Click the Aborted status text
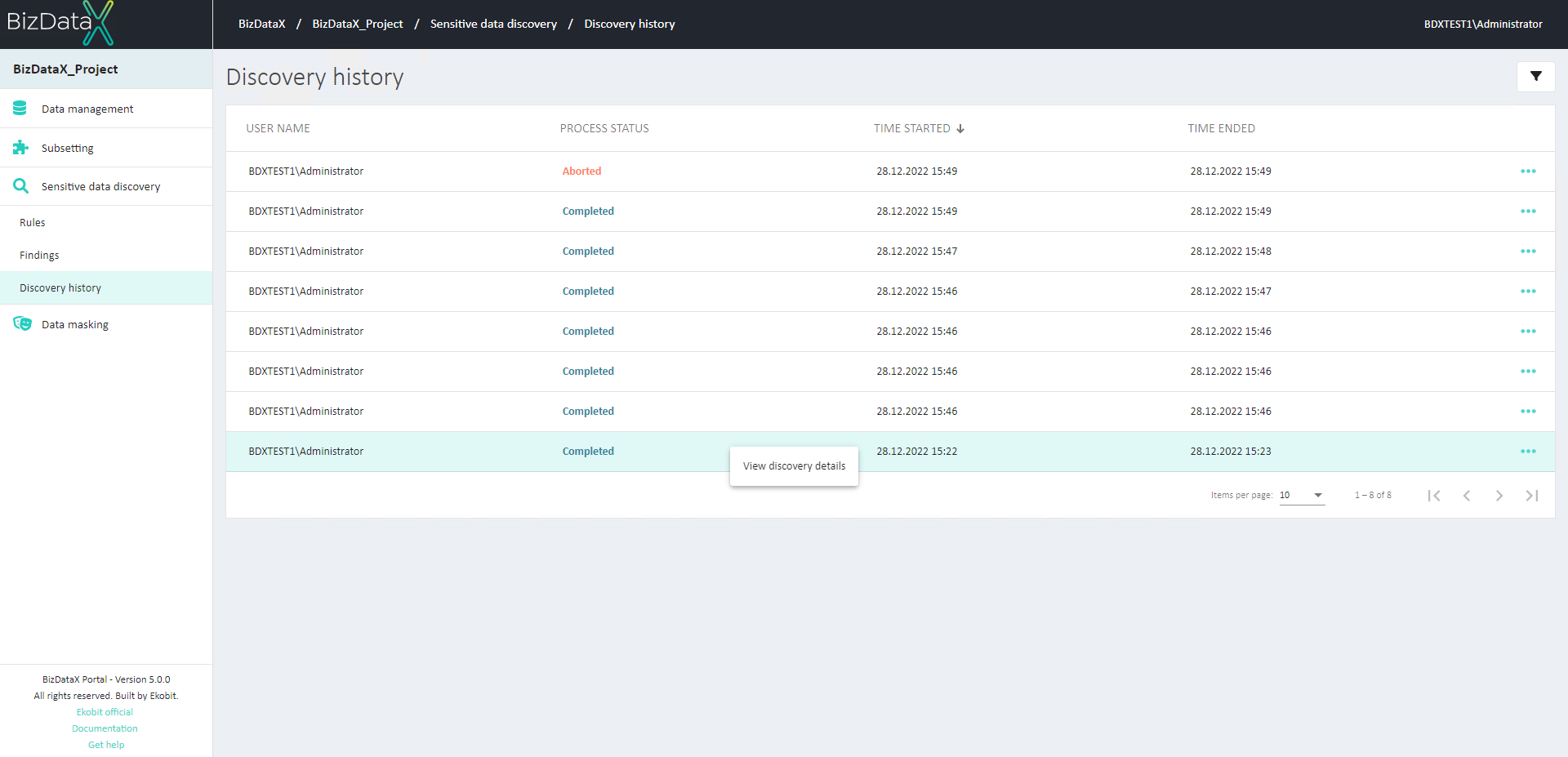This screenshot has width=1568, height=757. [581, 171]
